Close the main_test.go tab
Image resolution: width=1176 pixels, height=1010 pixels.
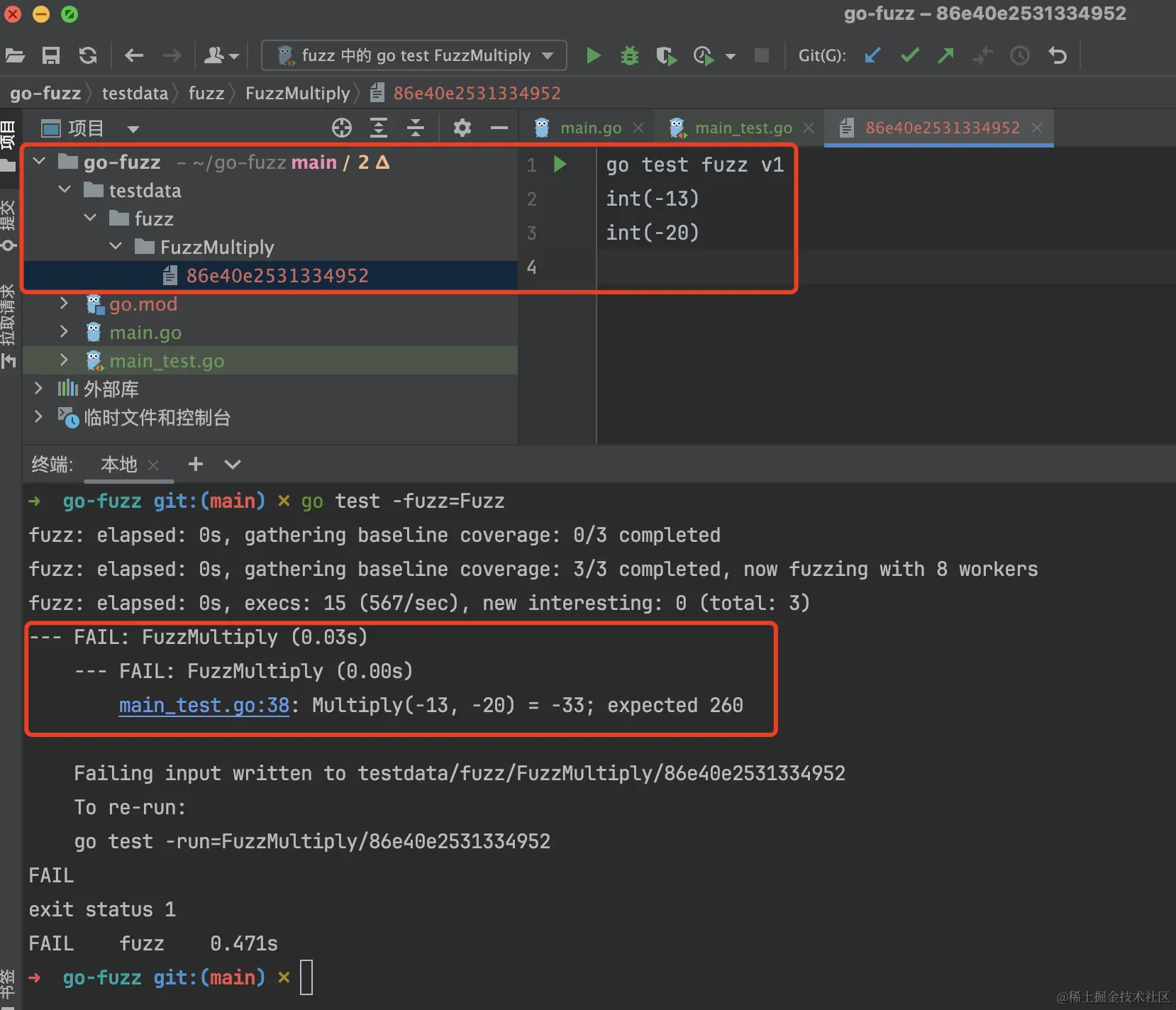tap(809, 128)
